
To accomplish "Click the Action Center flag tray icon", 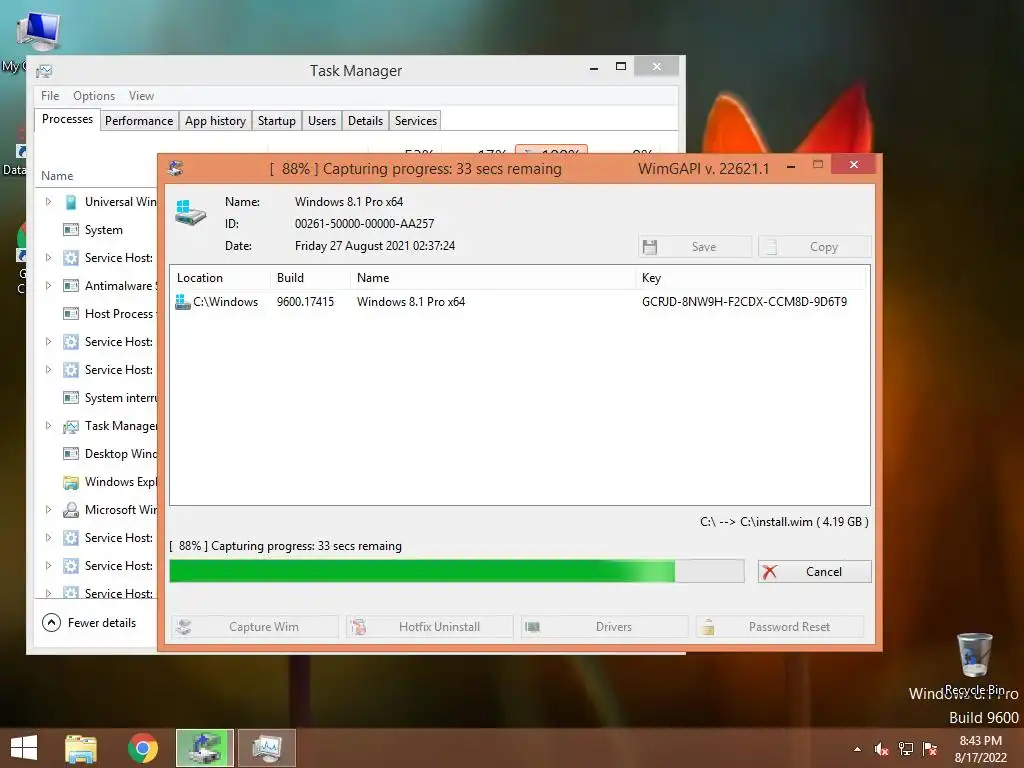I will pos(930,749).
